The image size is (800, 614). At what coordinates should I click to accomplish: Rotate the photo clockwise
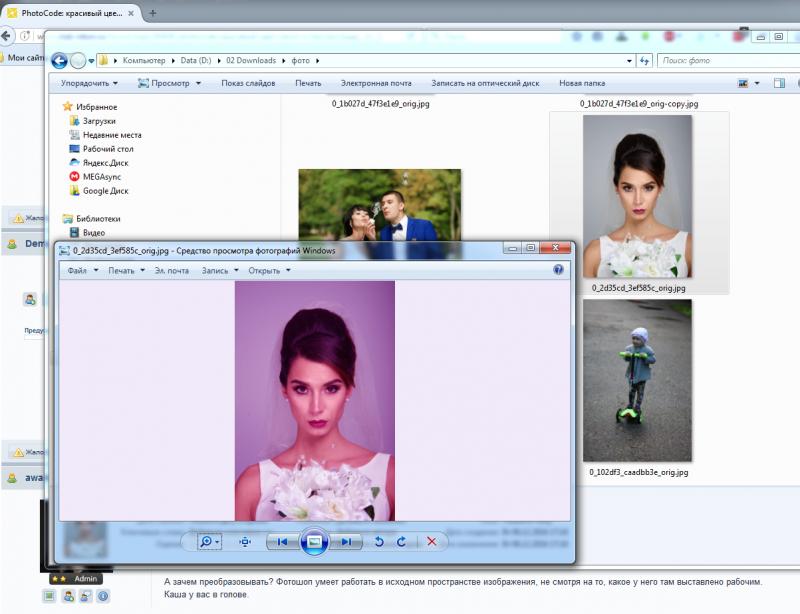click(x=402, y=542)
